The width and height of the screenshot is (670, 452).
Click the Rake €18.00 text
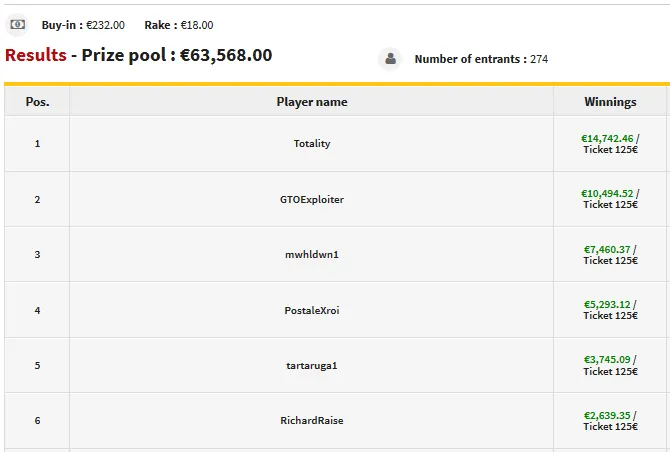click(179, 25)
